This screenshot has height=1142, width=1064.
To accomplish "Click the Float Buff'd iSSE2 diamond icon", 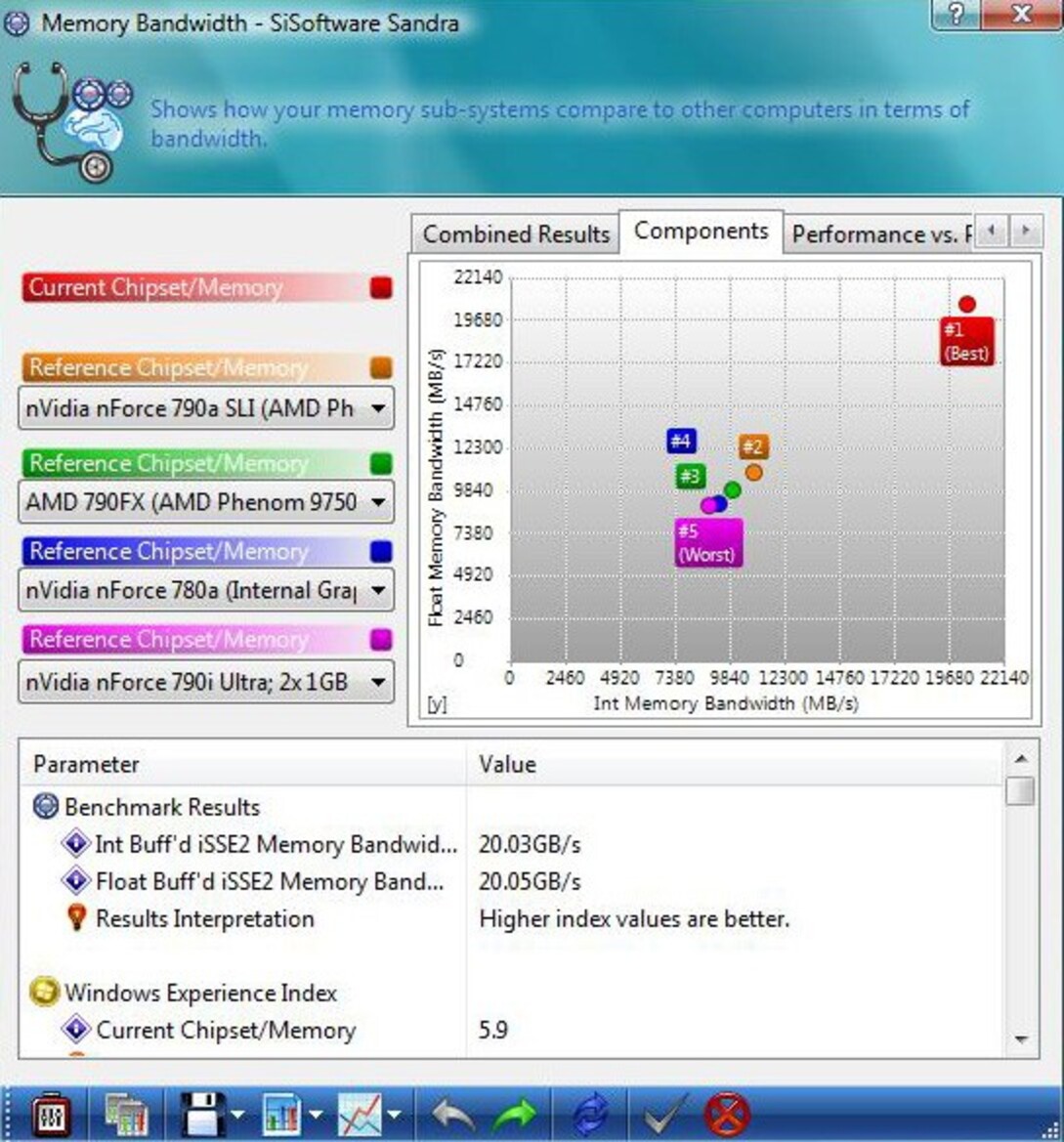I will pyautogui.click(x=76, y=880).
